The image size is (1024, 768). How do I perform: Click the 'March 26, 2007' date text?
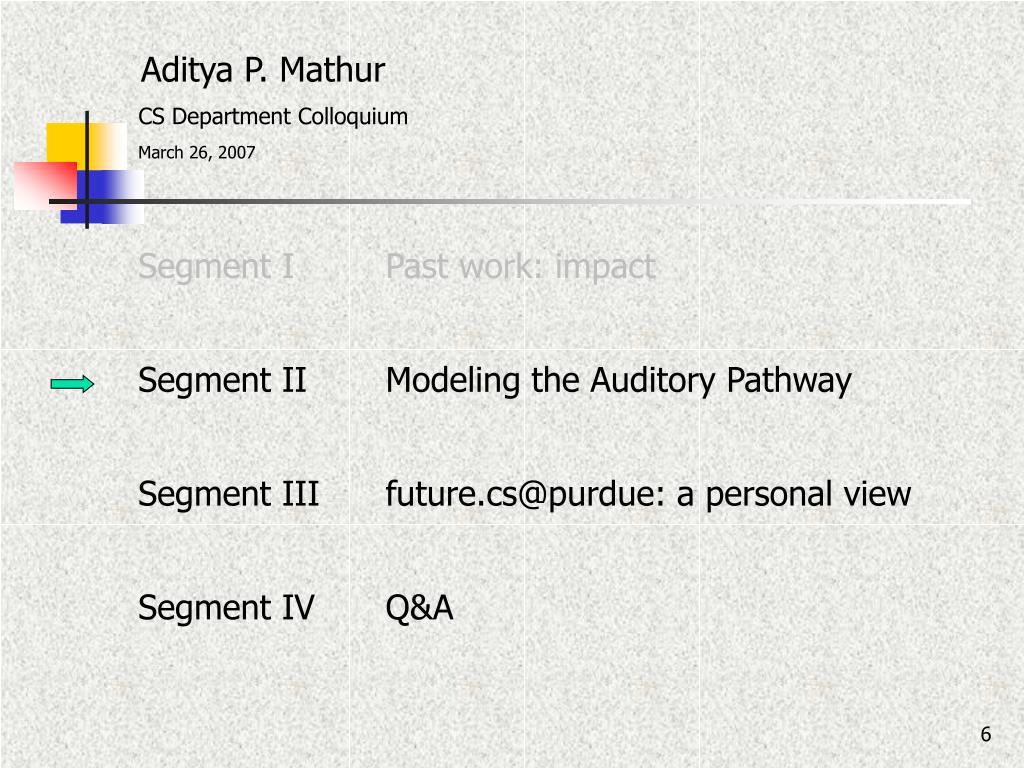click(197, 152)
